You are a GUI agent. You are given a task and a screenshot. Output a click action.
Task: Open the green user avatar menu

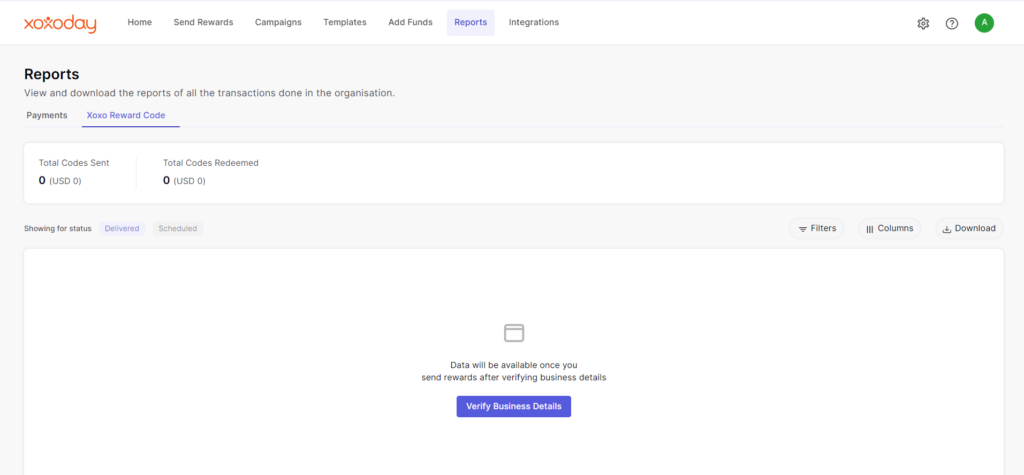984,23
